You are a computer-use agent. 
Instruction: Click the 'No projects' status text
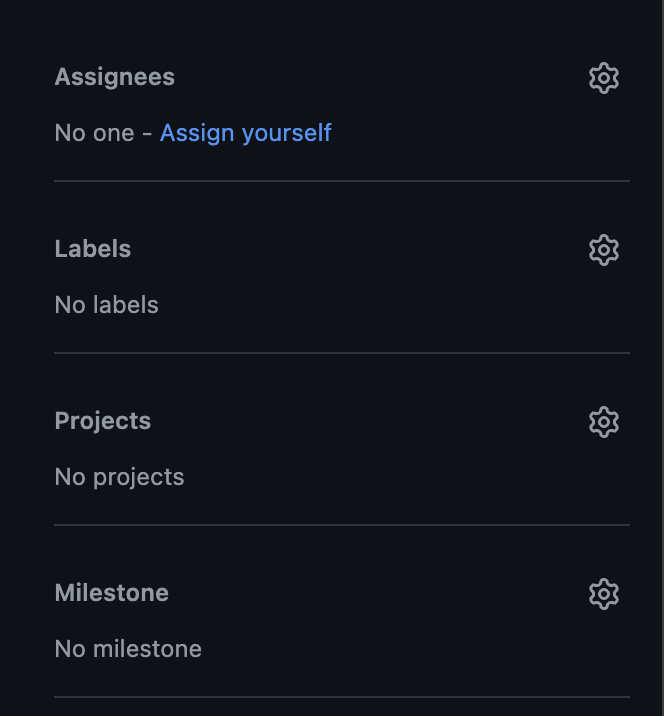pos(119,477)
